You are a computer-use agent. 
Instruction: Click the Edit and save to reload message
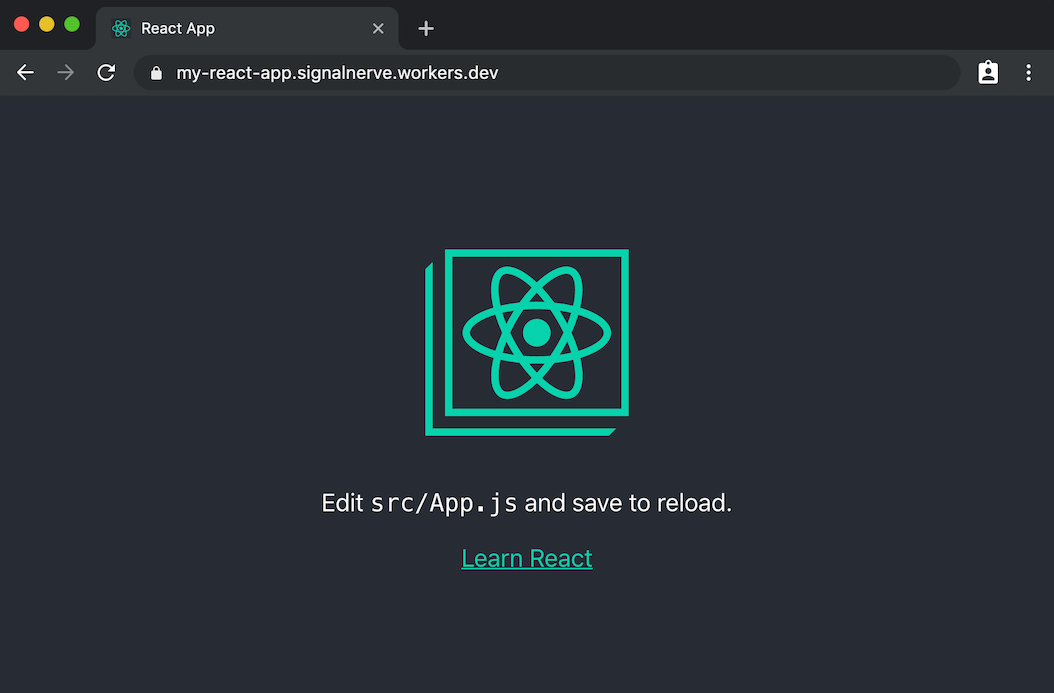[527, 503]
